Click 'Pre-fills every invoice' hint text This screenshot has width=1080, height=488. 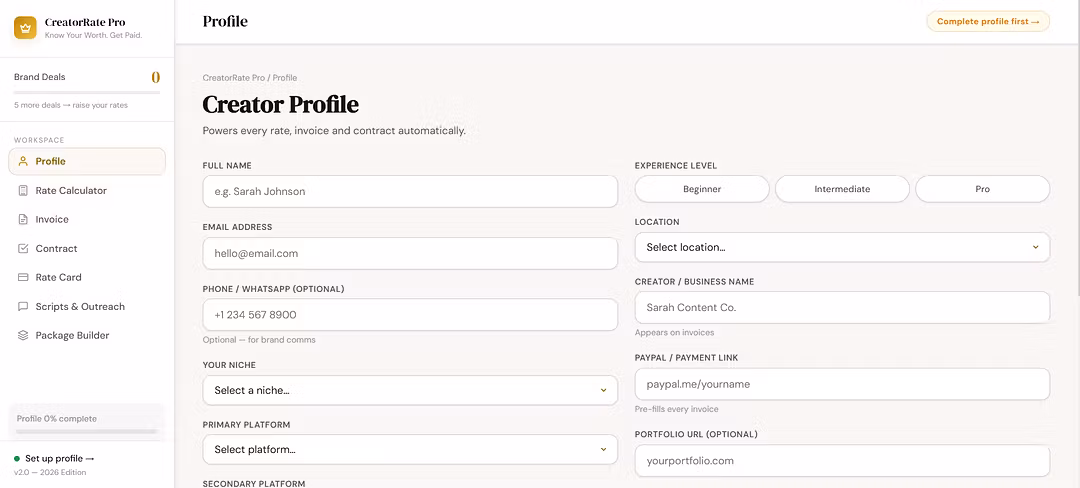(x=676, y=409)
